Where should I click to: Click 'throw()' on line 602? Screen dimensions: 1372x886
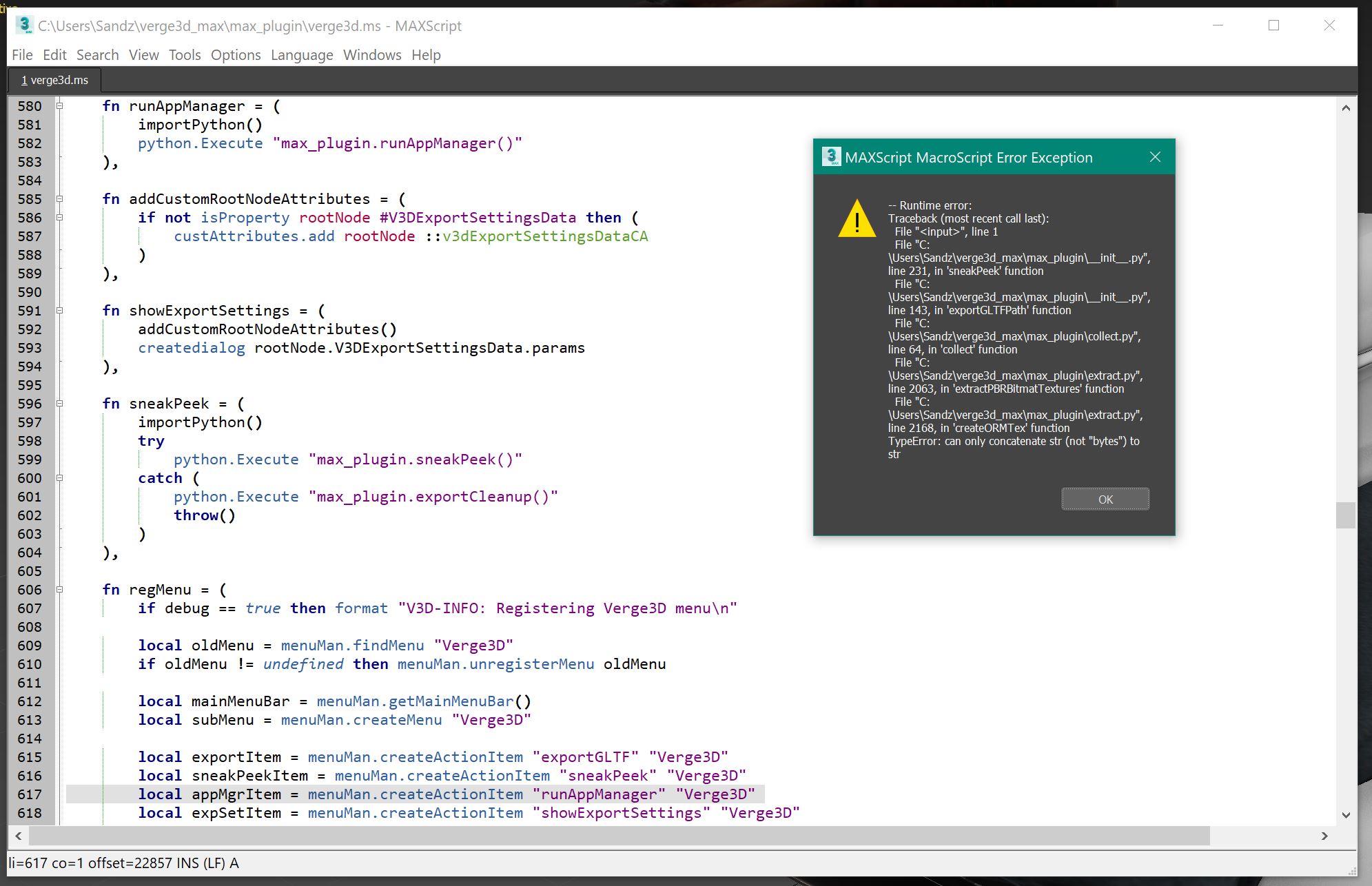205,515
